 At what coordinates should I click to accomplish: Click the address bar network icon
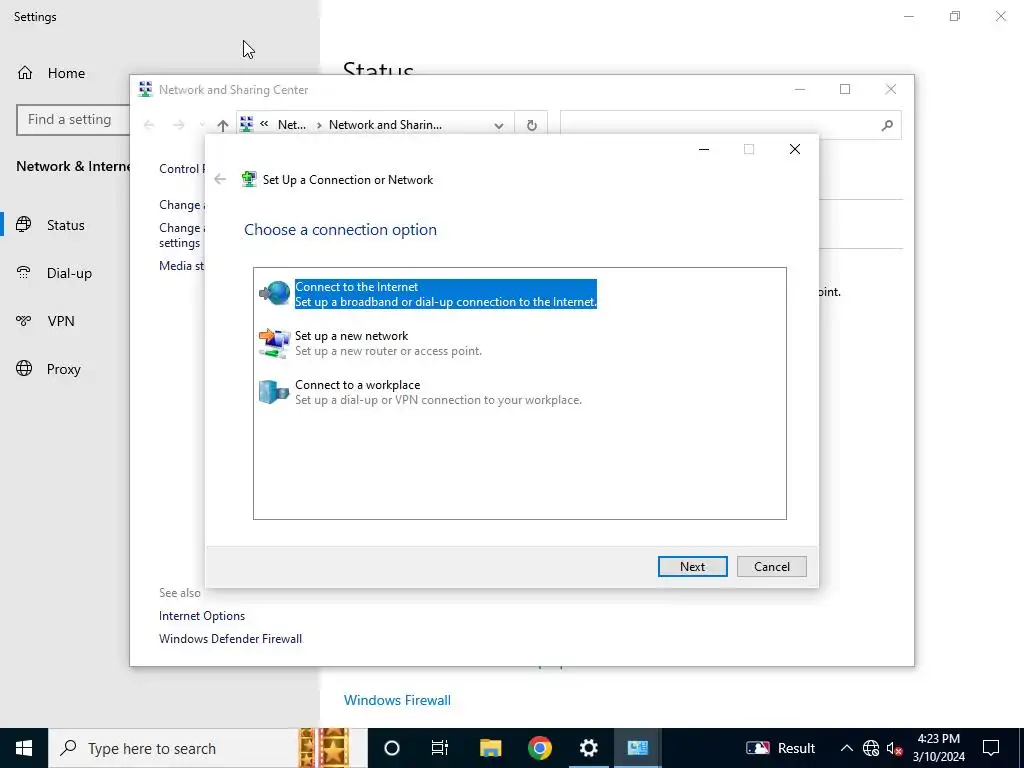[246, 124]
